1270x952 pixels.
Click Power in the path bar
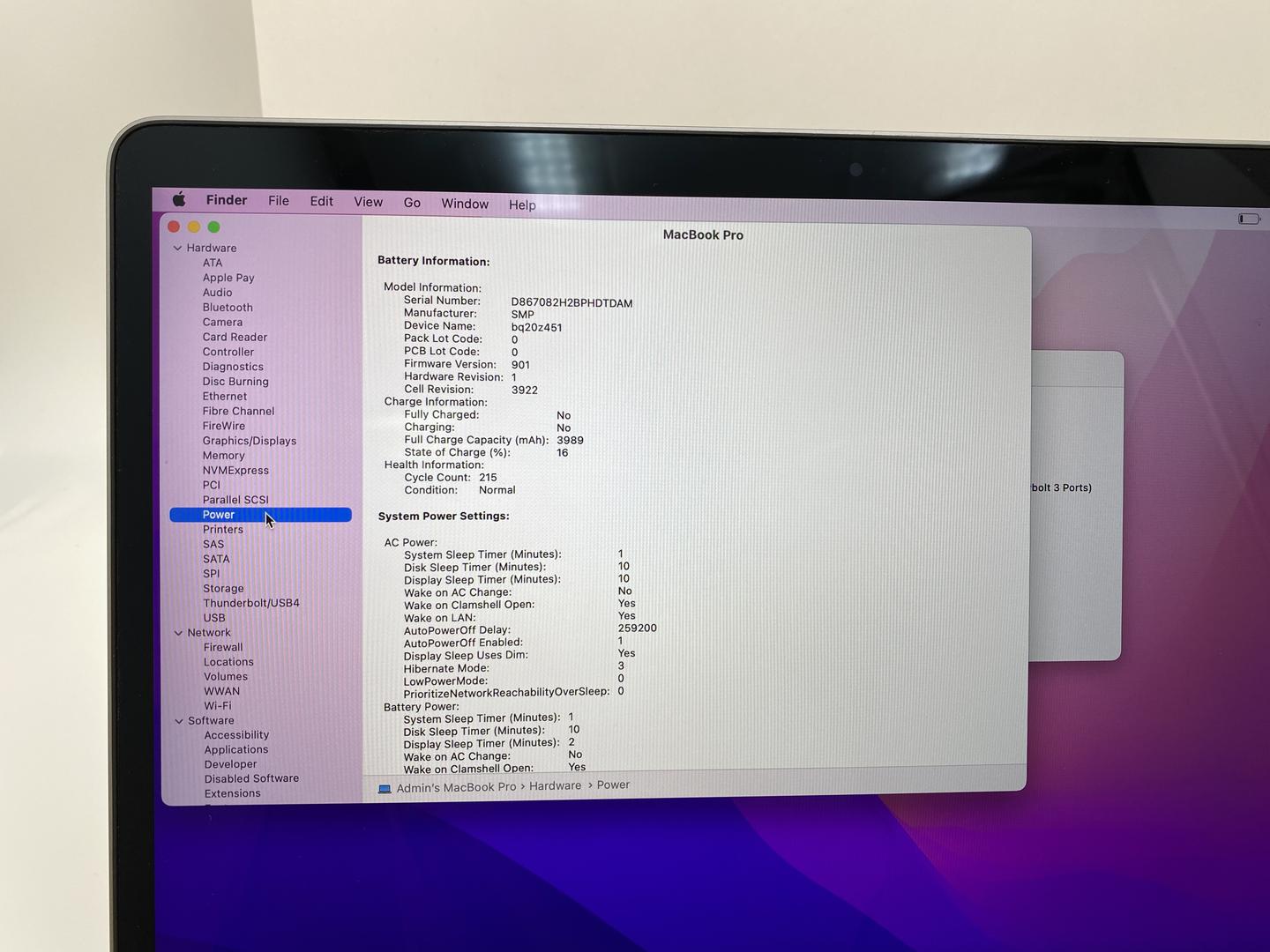click(x=613, y=785)
